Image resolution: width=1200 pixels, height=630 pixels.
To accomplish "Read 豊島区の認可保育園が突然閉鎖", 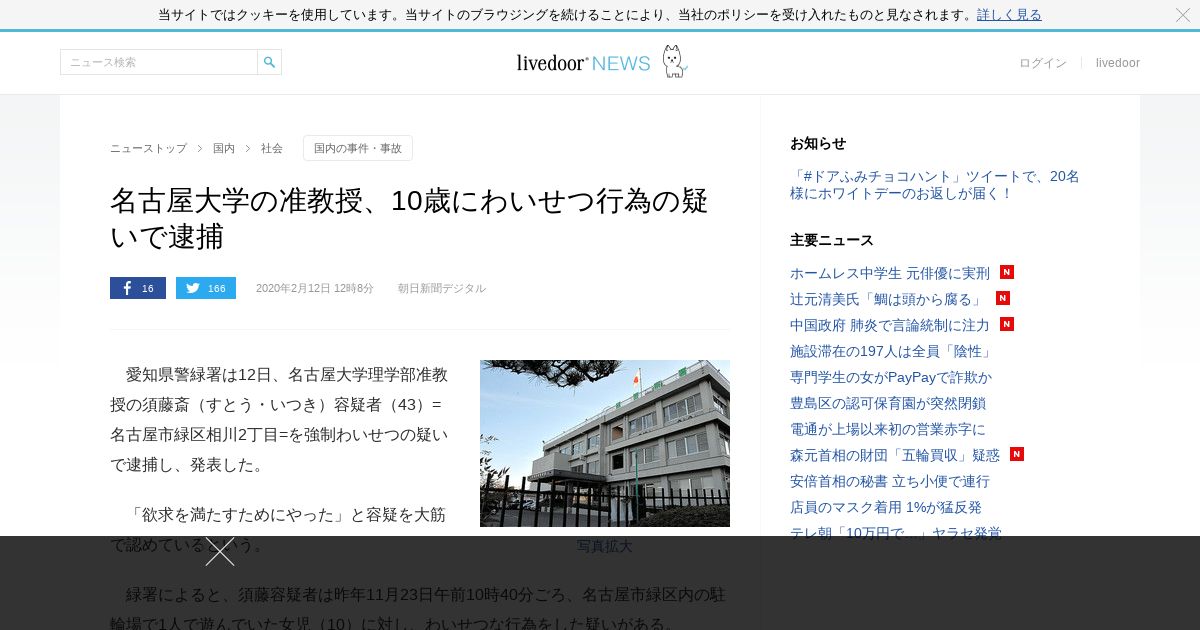I will tap(888, 403).
